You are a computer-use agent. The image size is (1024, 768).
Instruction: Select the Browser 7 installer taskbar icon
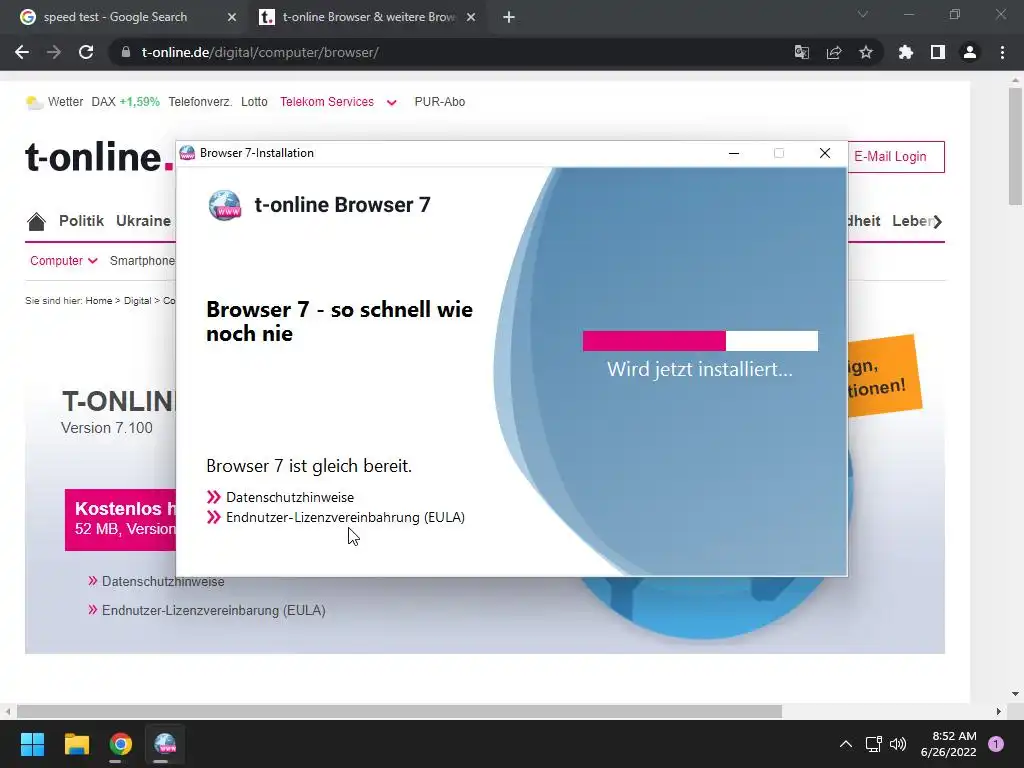pyautogui.click(x=165, y=744)
